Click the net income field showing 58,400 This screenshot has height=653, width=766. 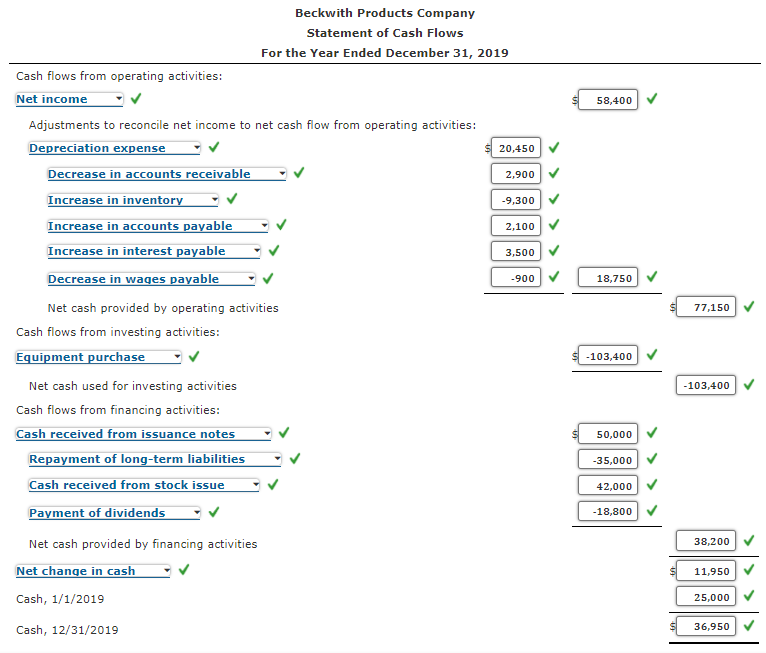[608, 100]
